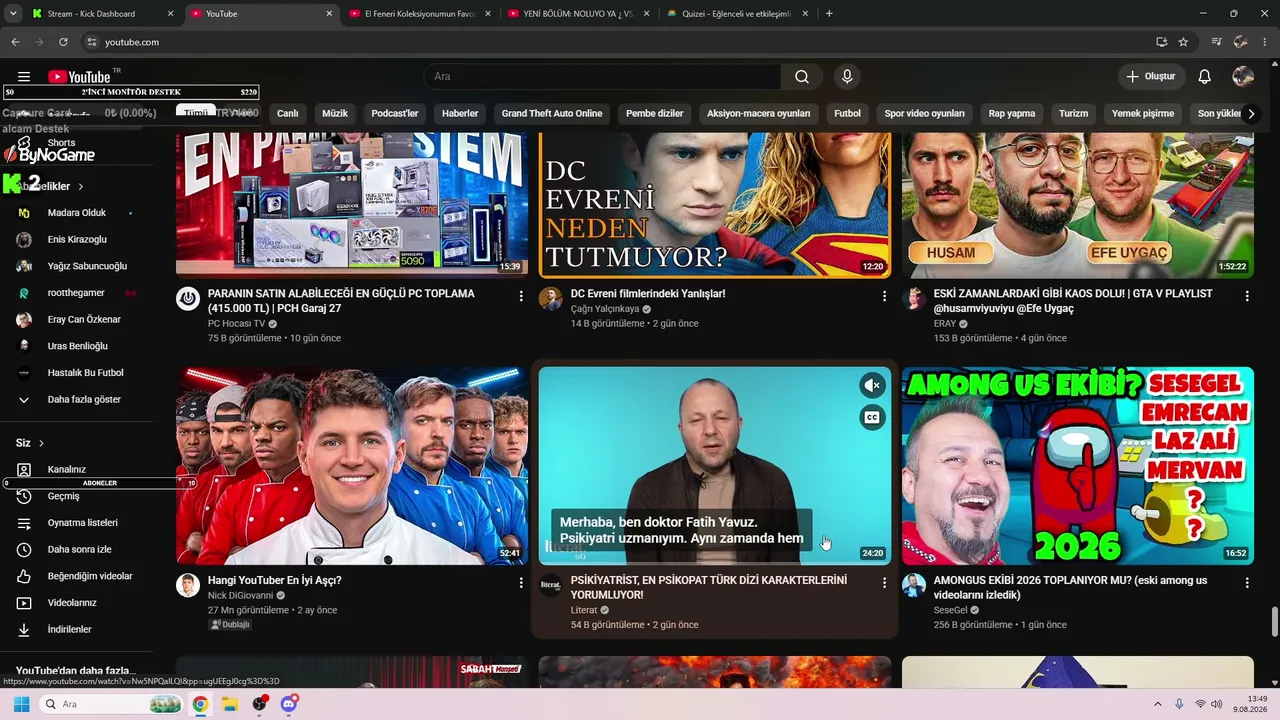Viewport: 1280px width, 720px height.
Task: Go back with the browser back arrow
Action: pos(15,42)
